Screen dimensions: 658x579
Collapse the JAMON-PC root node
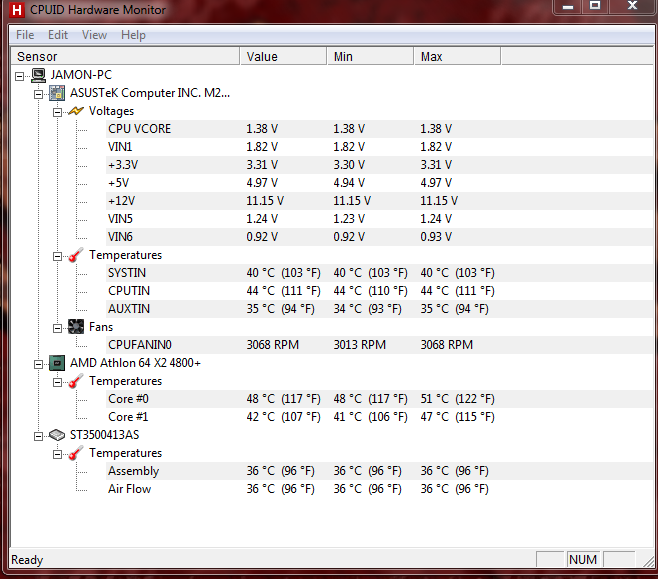(x=19, y=76)
